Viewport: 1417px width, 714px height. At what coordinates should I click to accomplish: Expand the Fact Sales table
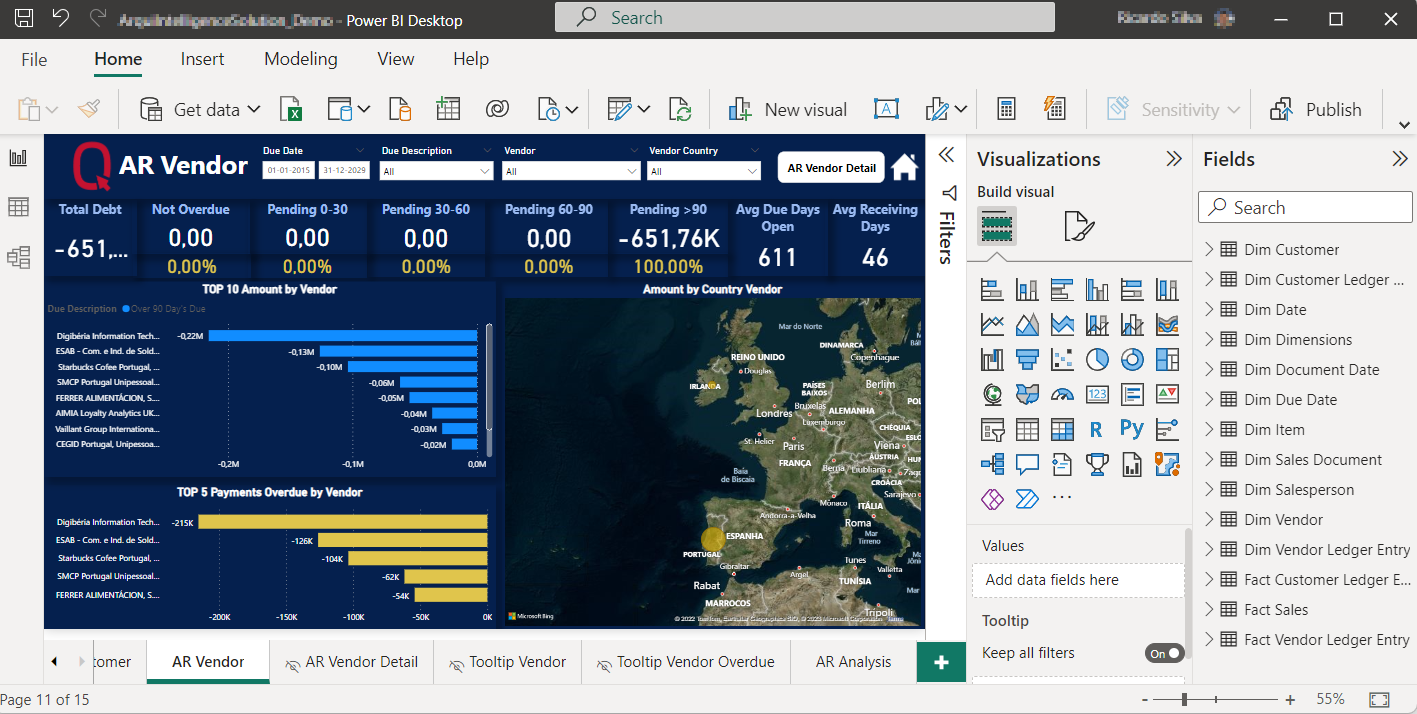(1209, 609)
